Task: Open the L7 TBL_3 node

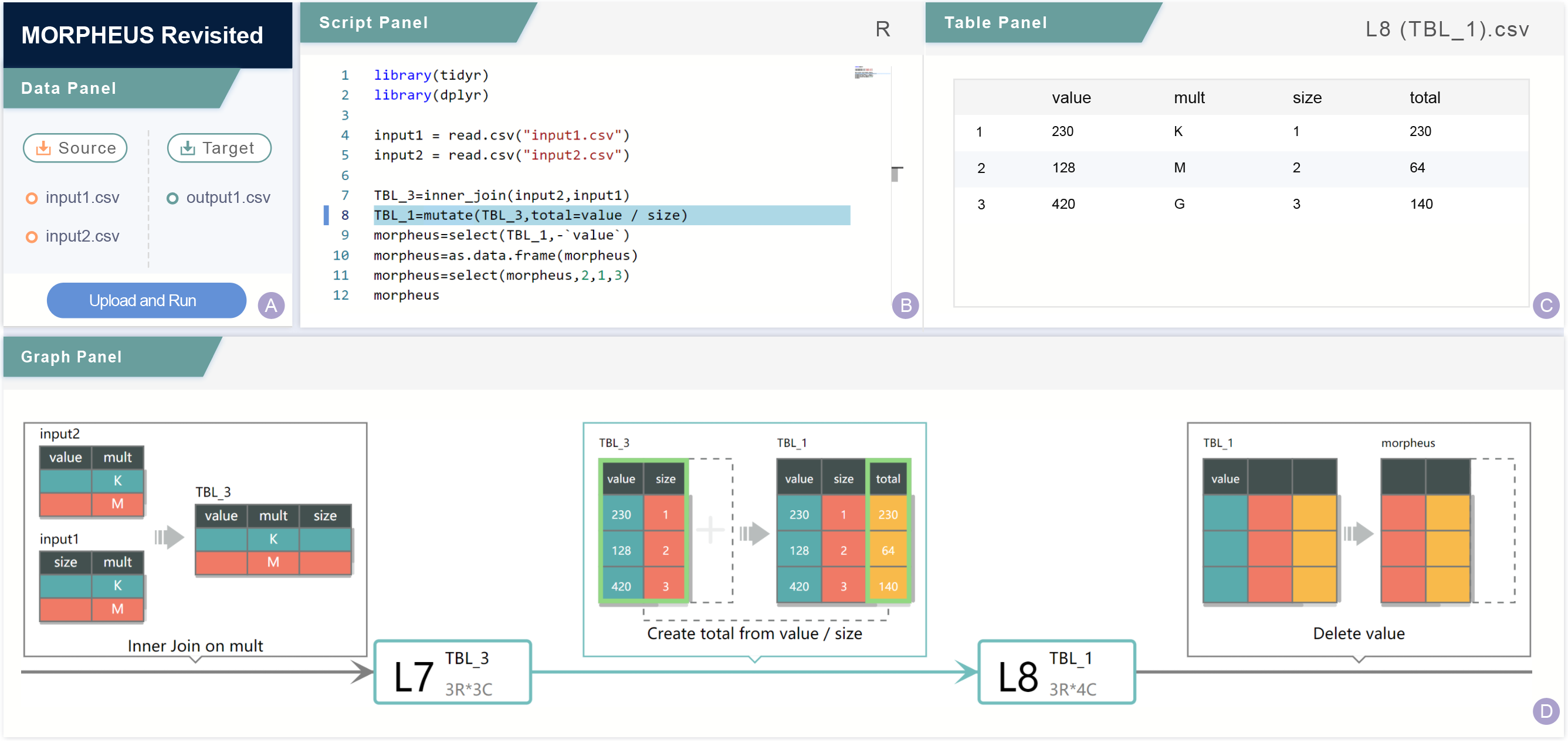Action: click(x=452, y=673)
